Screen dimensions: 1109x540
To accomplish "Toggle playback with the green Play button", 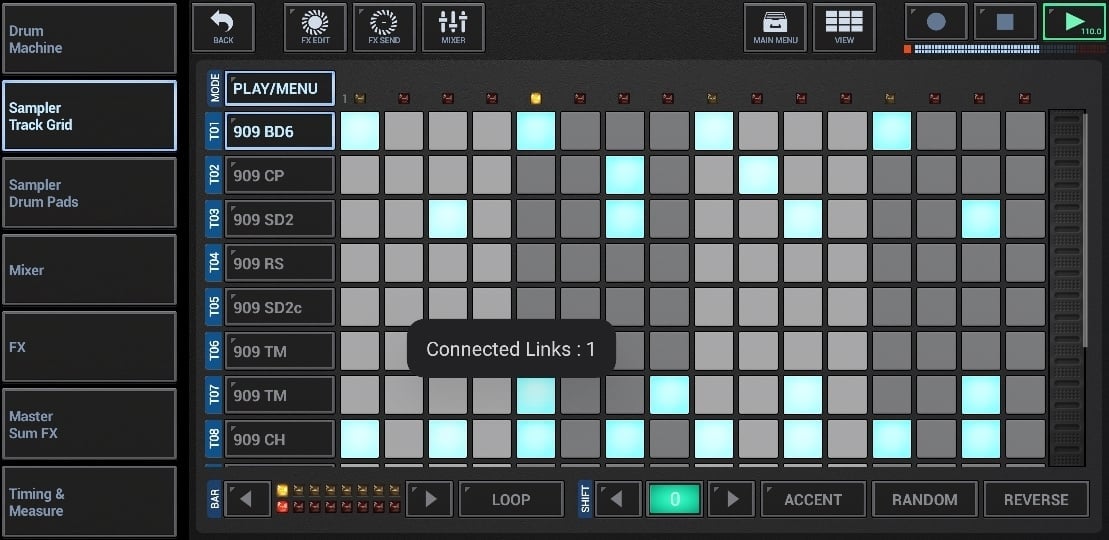I will point(1075,22).
